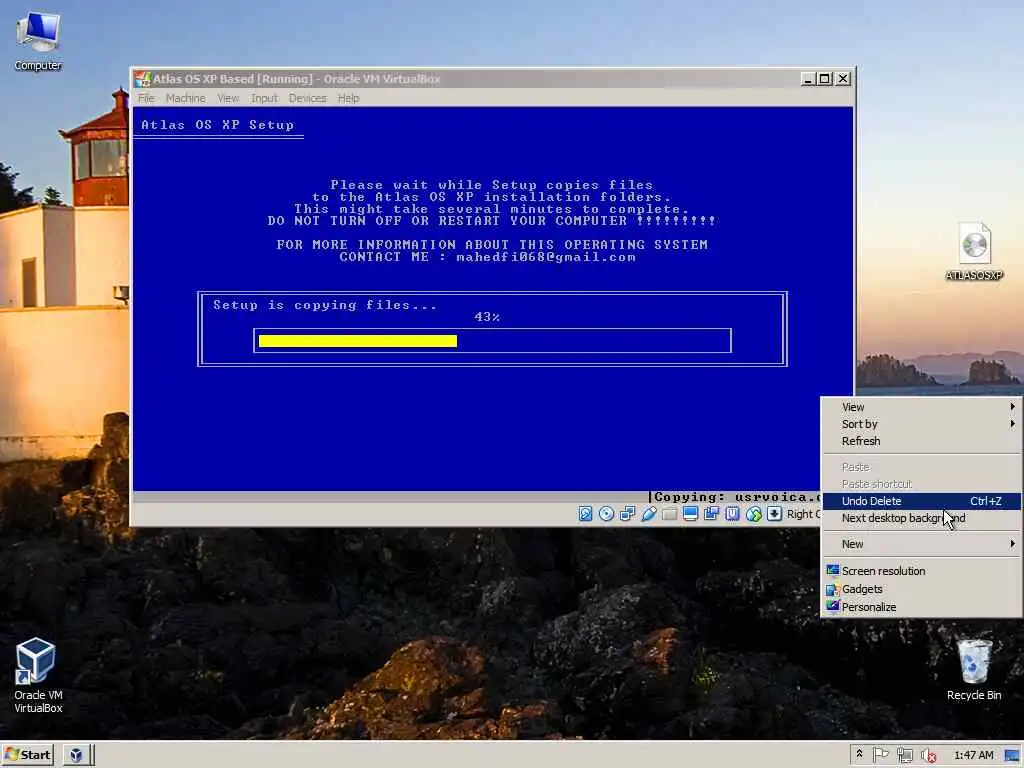Select the ATLASOSXP disc image desktop icon
This screenshot has height=768, width=1024.
tap(974, 252)
